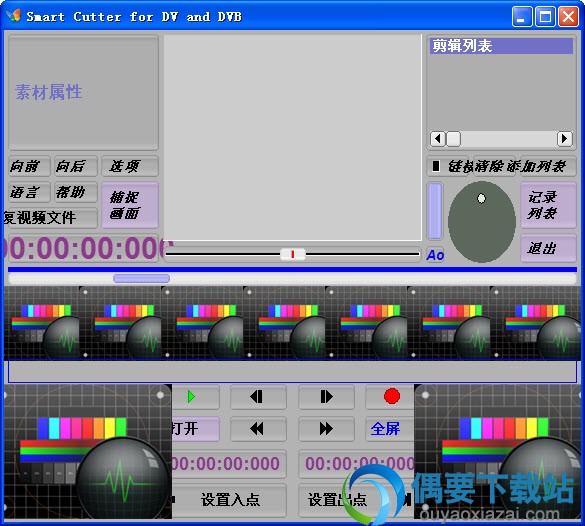Click the fast rewind double-arrow button

(258, 429)
